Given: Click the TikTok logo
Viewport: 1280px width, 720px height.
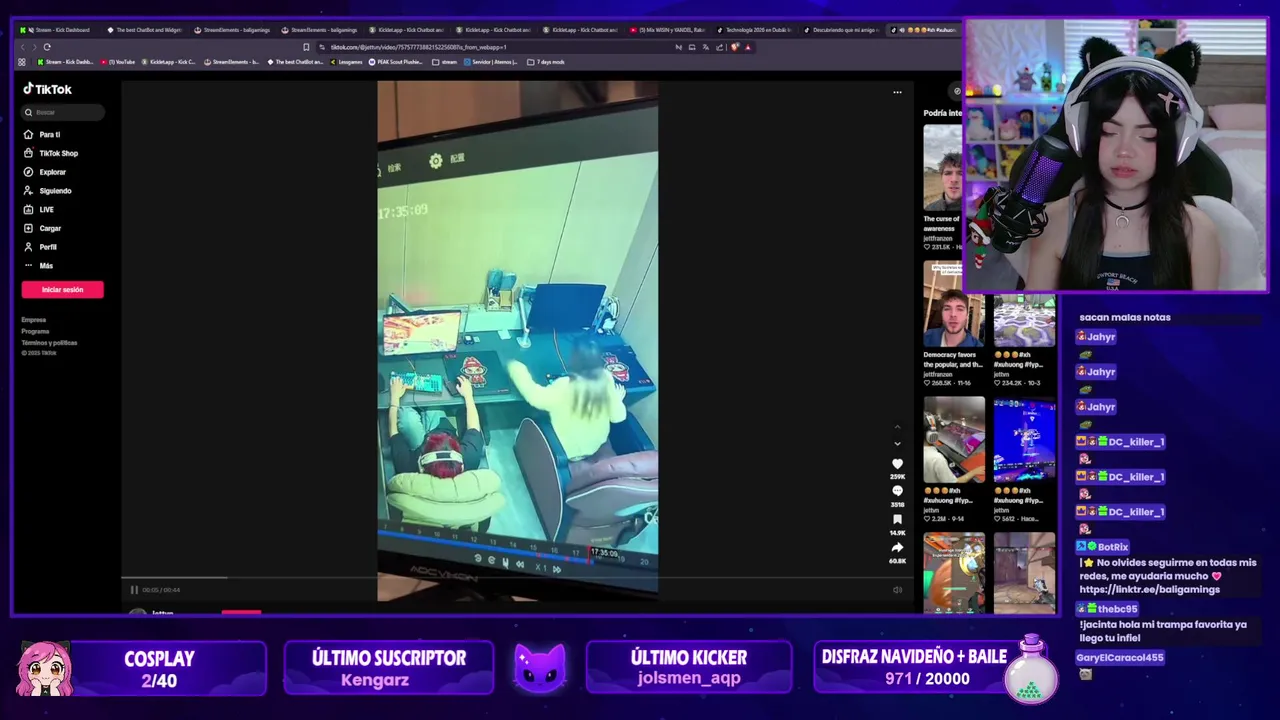Looking at the screenshot, I should coord(47,89).
